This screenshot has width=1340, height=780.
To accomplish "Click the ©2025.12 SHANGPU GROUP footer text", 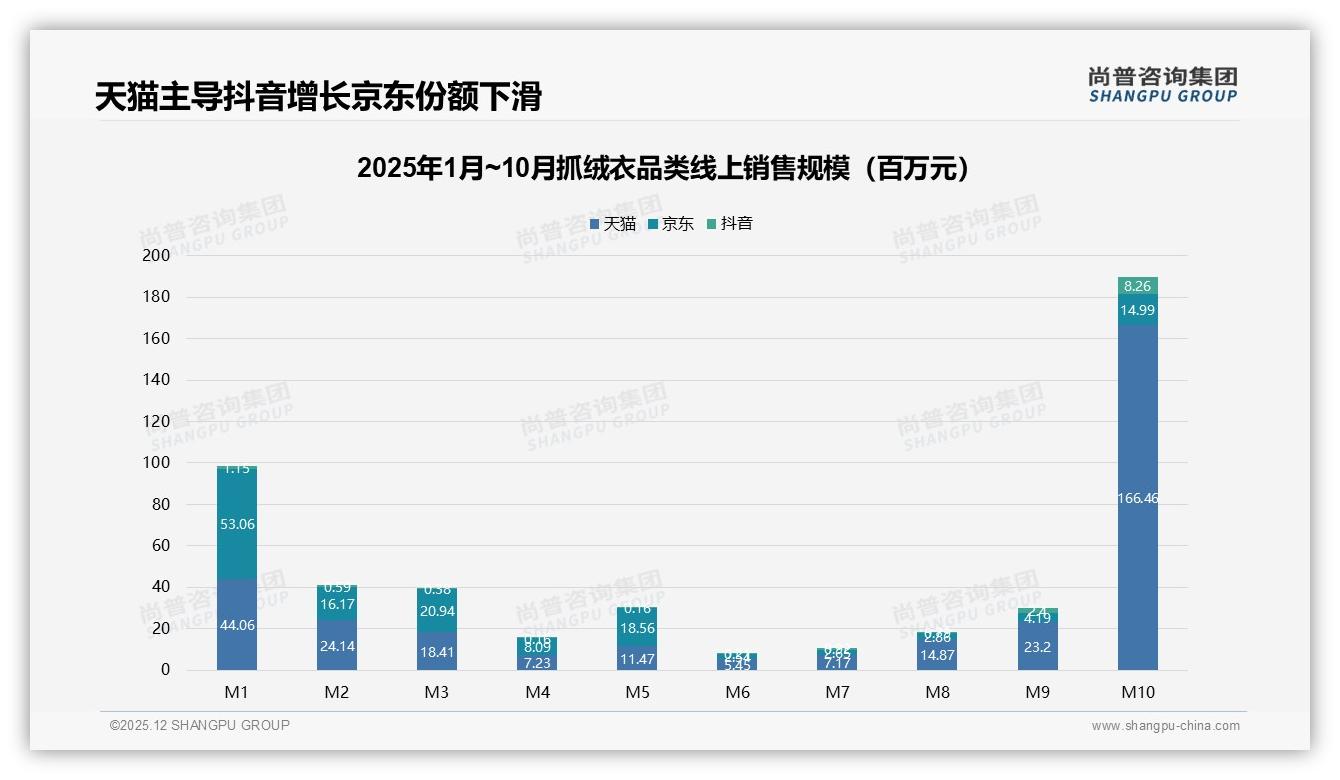I will pyautogui.click(x=197, y=726).
